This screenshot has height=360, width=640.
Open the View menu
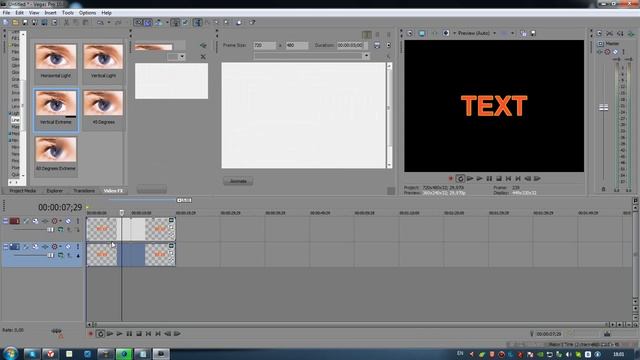[x=34, y=13]
